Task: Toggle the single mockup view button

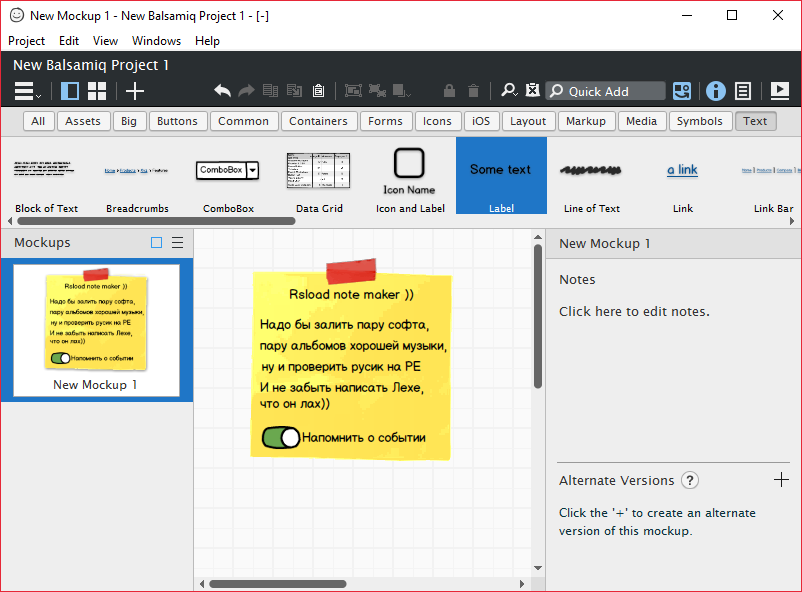Action: pyautogui.click(x=70, y=91)
